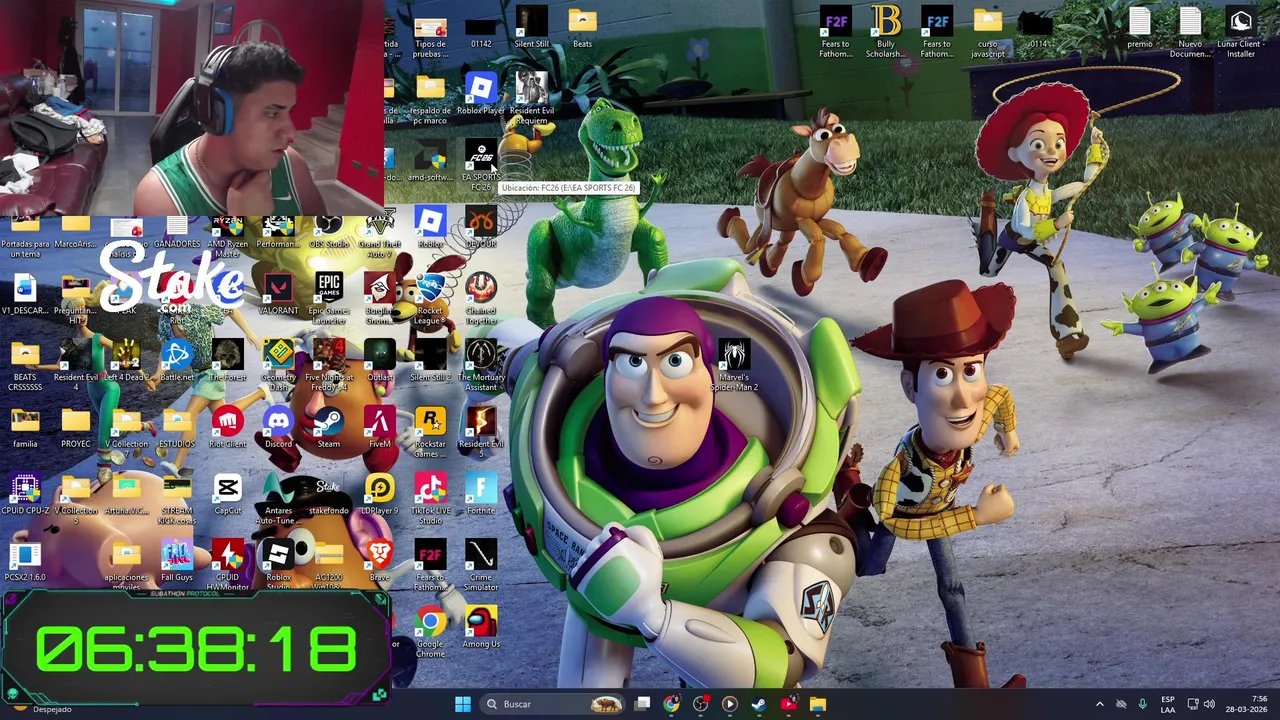
Task: Open LDPlayer 9 emulator shortcut
Action: (380, 495)
